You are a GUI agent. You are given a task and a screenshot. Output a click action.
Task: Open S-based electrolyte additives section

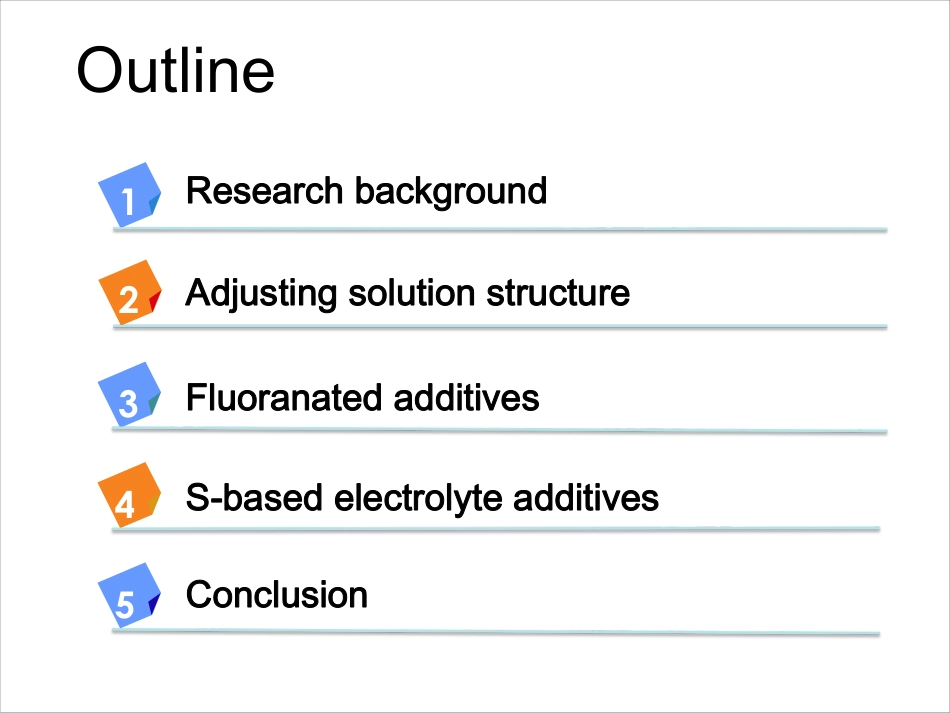(422, 499)
